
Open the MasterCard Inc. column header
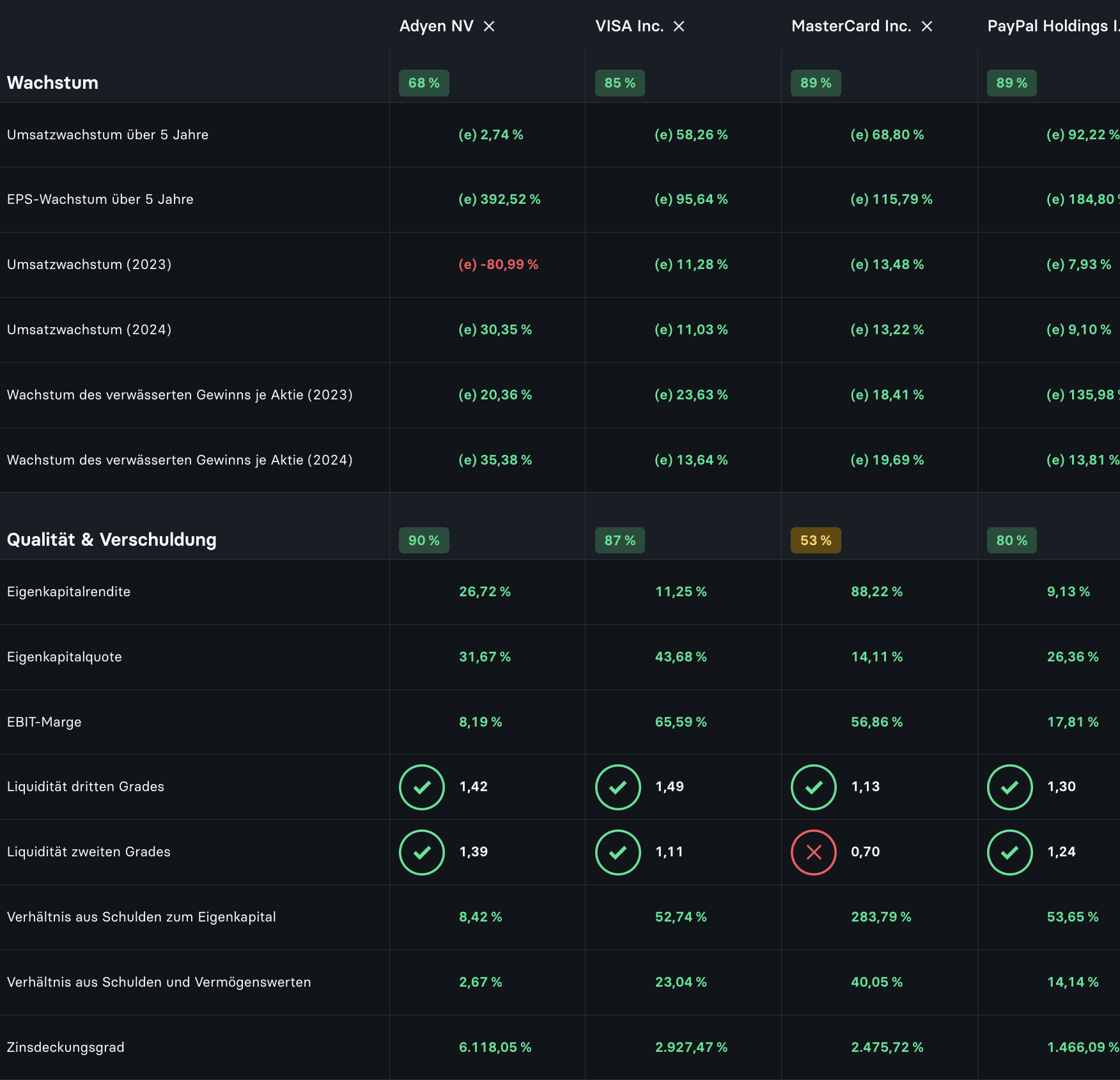[852, 26]
